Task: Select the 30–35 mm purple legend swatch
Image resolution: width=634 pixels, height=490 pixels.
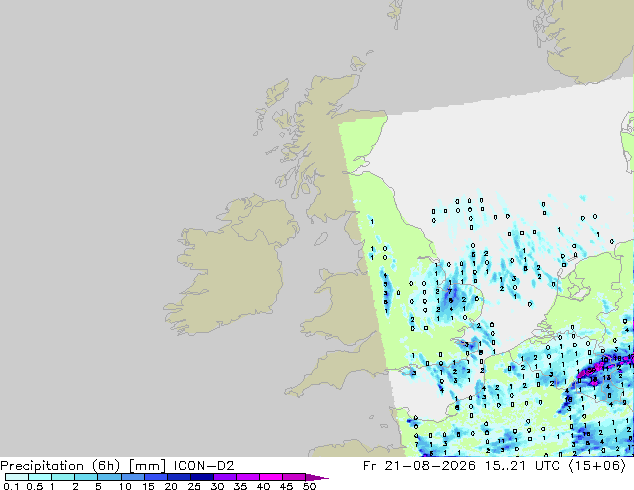Action: pos(225,477)
